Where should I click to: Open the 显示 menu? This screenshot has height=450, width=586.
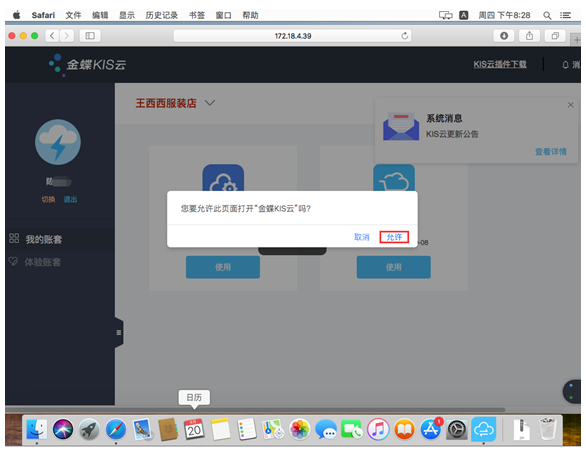(127, 15)
